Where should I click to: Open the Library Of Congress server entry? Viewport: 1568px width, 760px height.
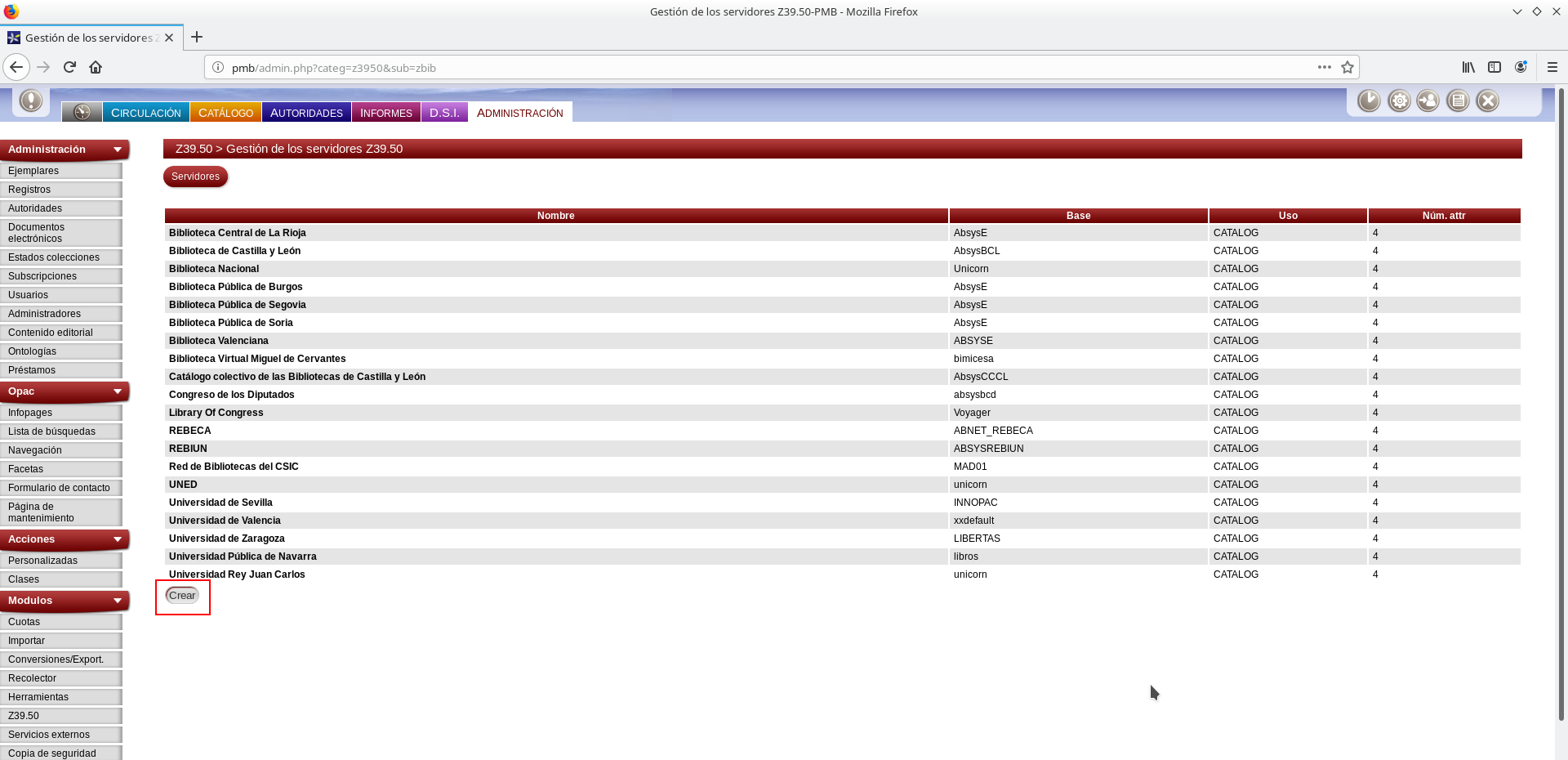[x=216, y=413]
